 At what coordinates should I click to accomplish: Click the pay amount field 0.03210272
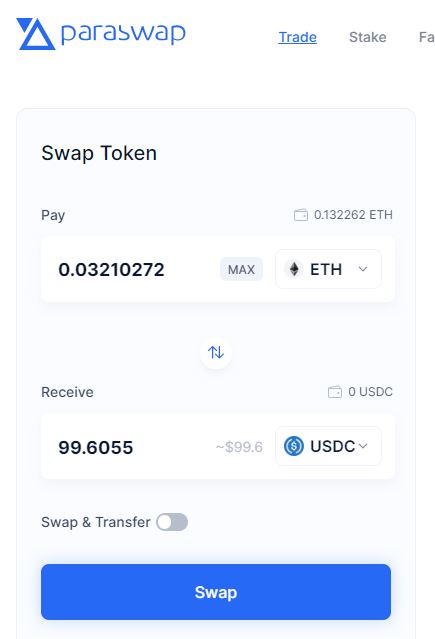[x=111, y=269]
